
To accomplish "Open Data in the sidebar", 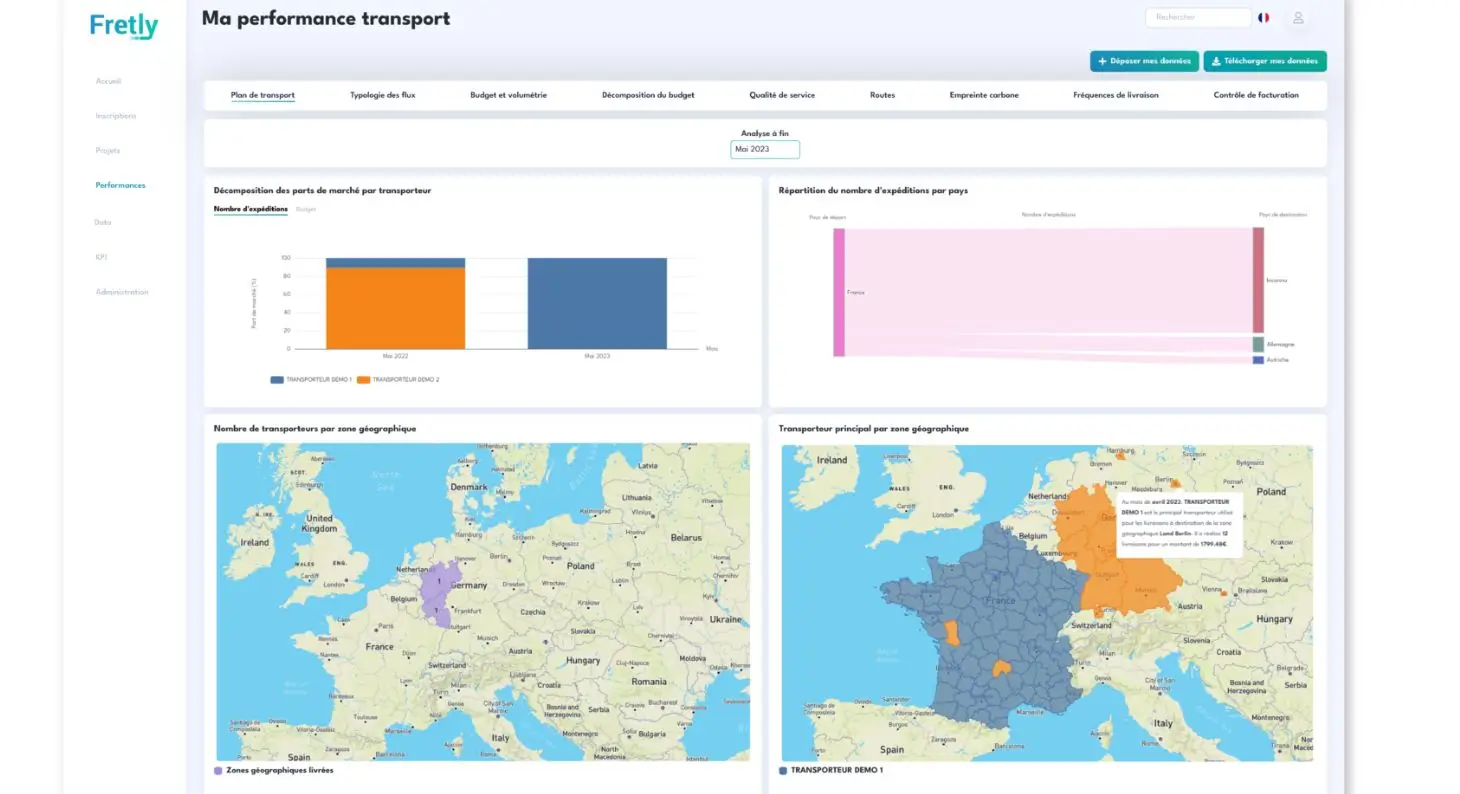I will (x=103, y=222).
